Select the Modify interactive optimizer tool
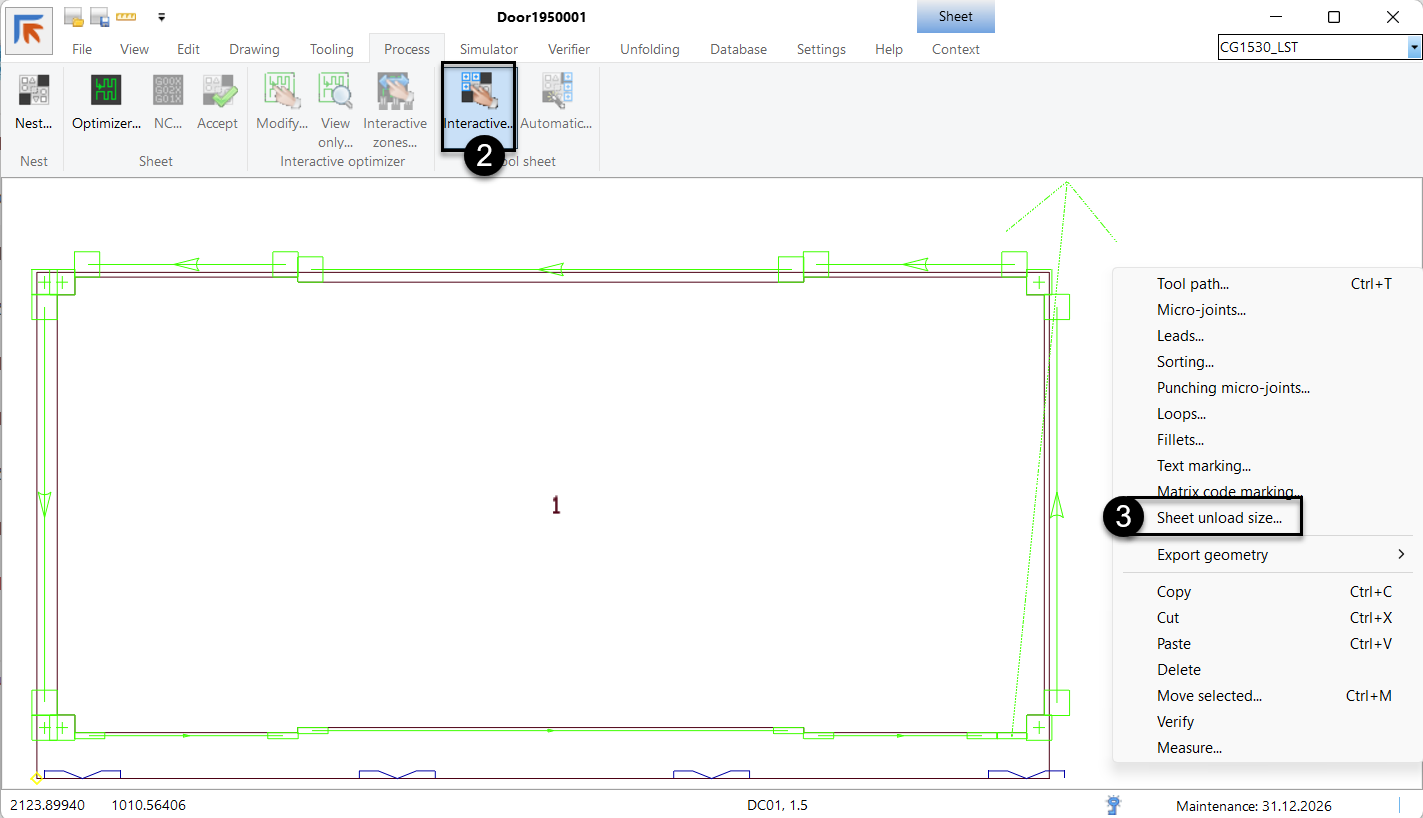The height and width of the screenshot is (818, 1423). pyautogui.click(x=282, y=91)
